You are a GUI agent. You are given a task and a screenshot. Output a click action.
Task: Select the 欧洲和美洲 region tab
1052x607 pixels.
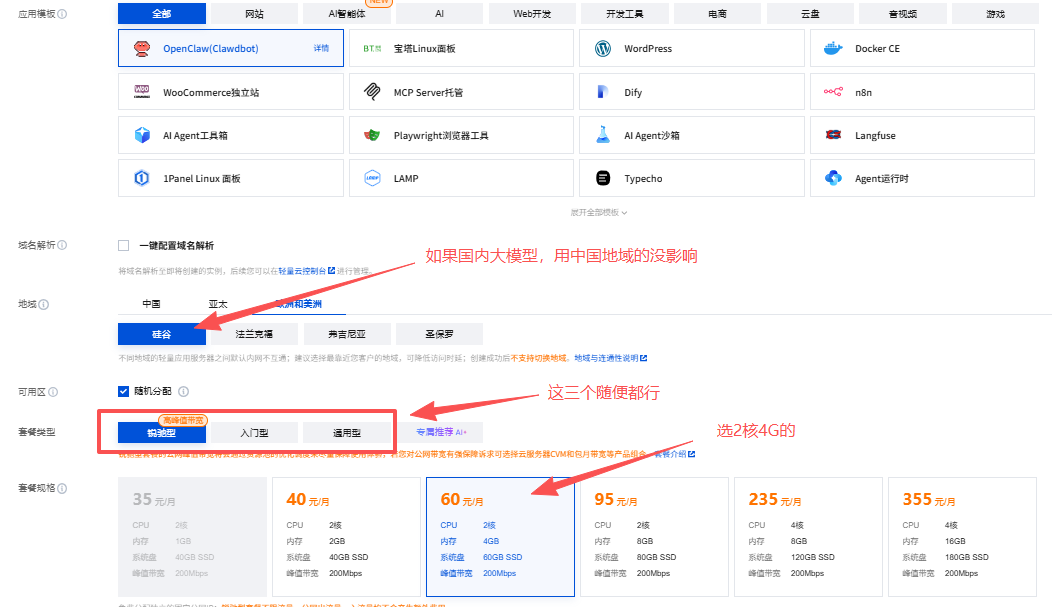[299, 304]
